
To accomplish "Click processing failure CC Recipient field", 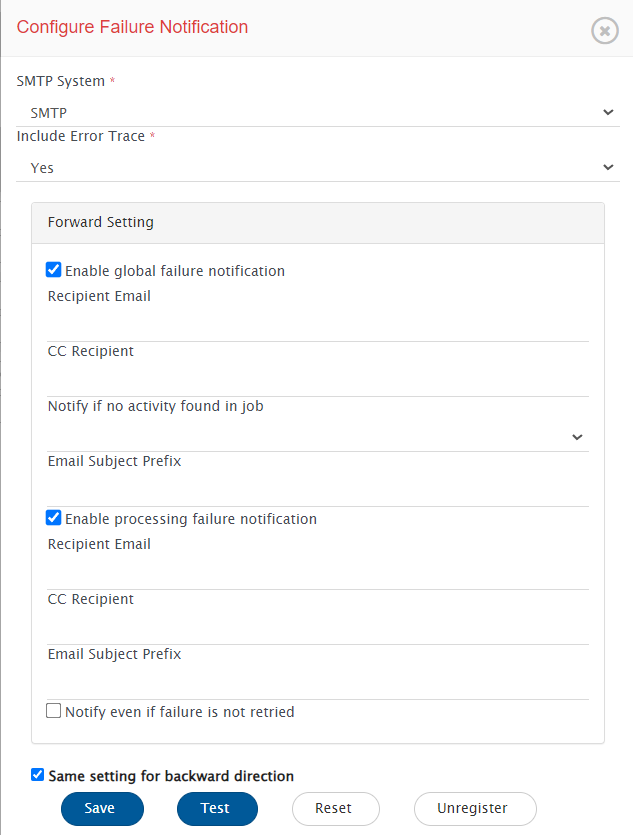I will coord(318,629).
